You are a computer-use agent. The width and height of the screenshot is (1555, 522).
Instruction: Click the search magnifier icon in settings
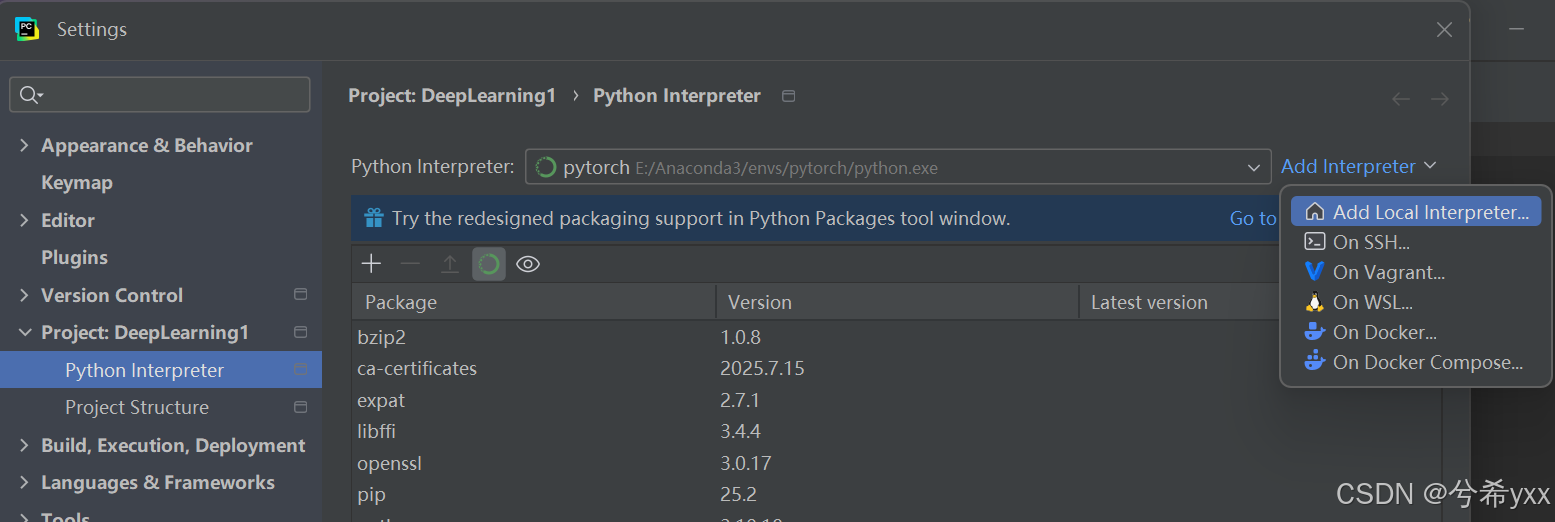tap(29, 95)
